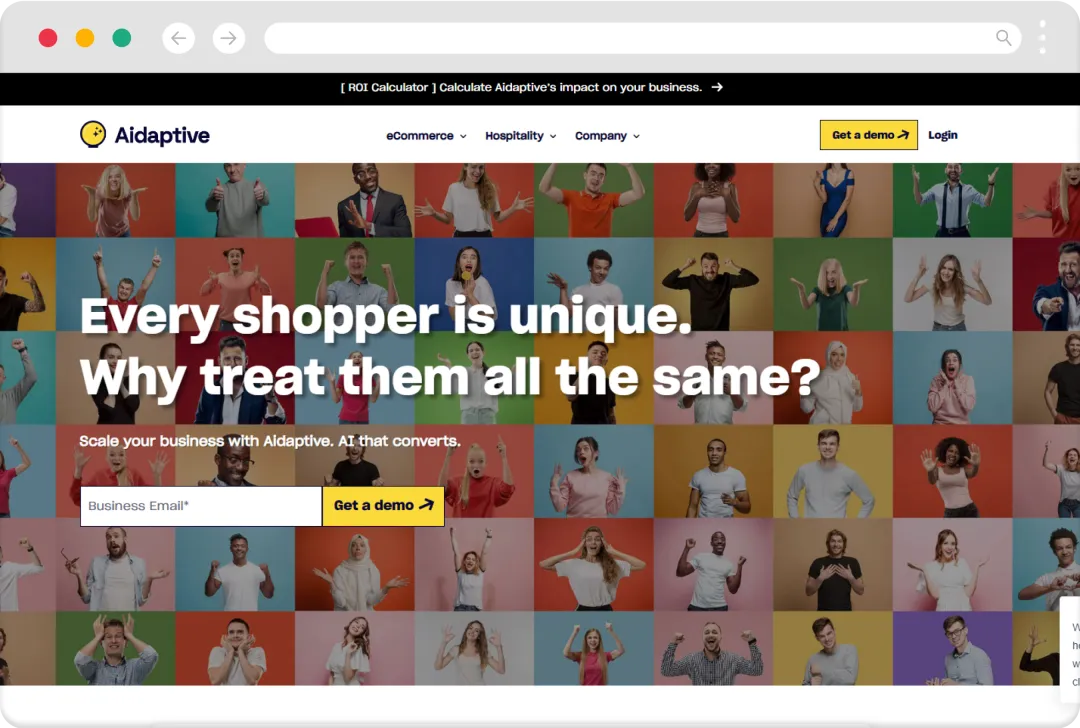The width and height of the screenshot is (1080, 728).
Task: Click the Aidaptive wordmark text
Action: click(162, 136)
